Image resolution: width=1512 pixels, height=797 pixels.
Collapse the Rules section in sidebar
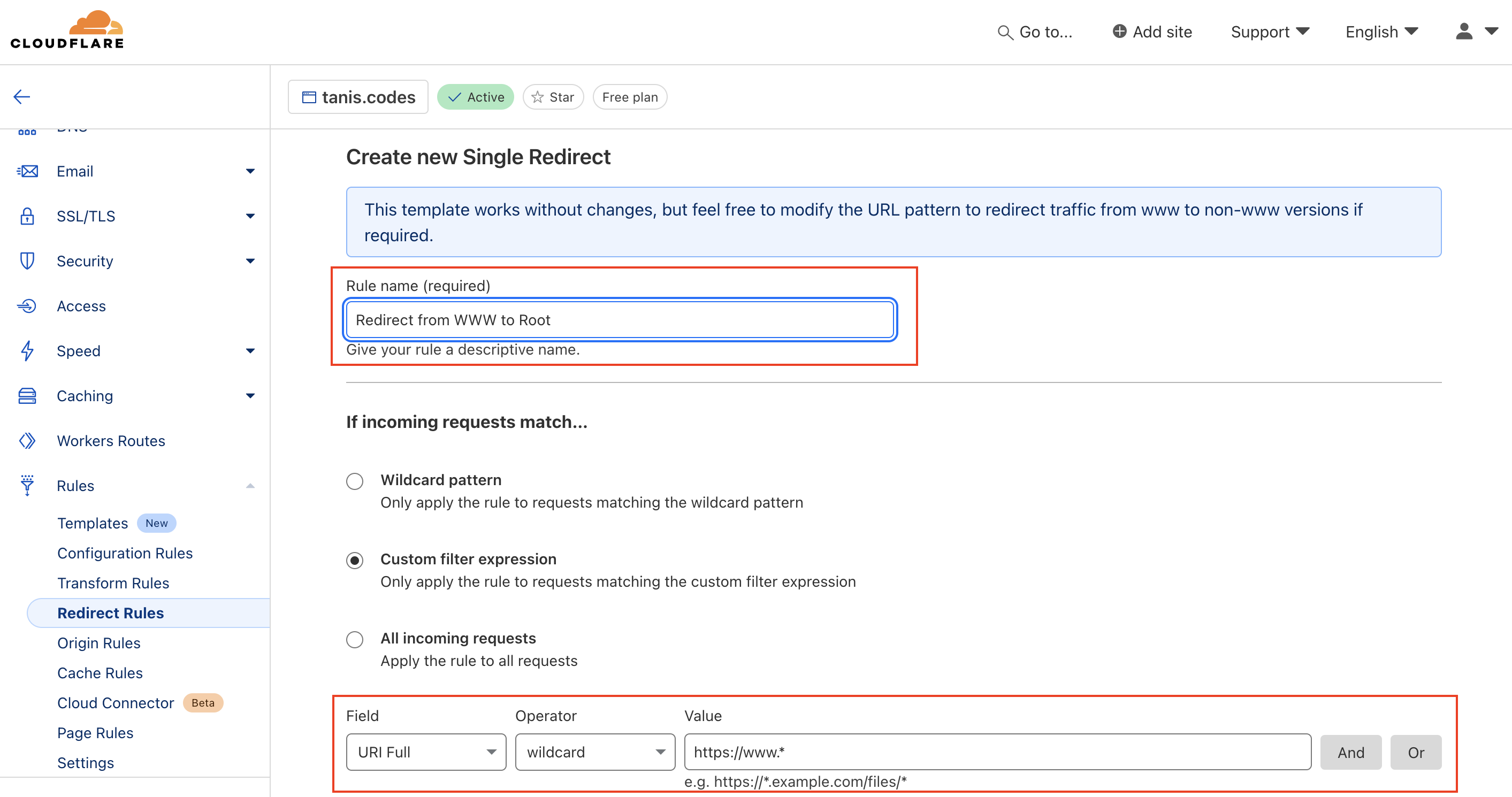tap(251, 485)
